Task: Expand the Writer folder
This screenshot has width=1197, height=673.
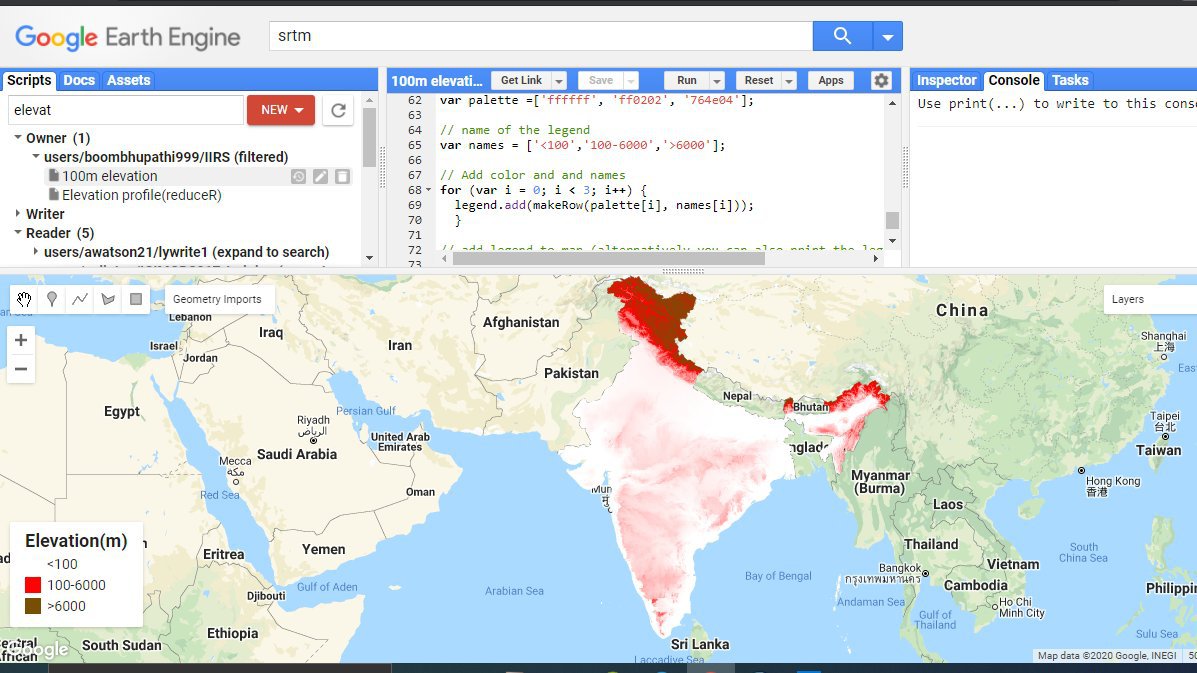Action: (x=18, y=214)
